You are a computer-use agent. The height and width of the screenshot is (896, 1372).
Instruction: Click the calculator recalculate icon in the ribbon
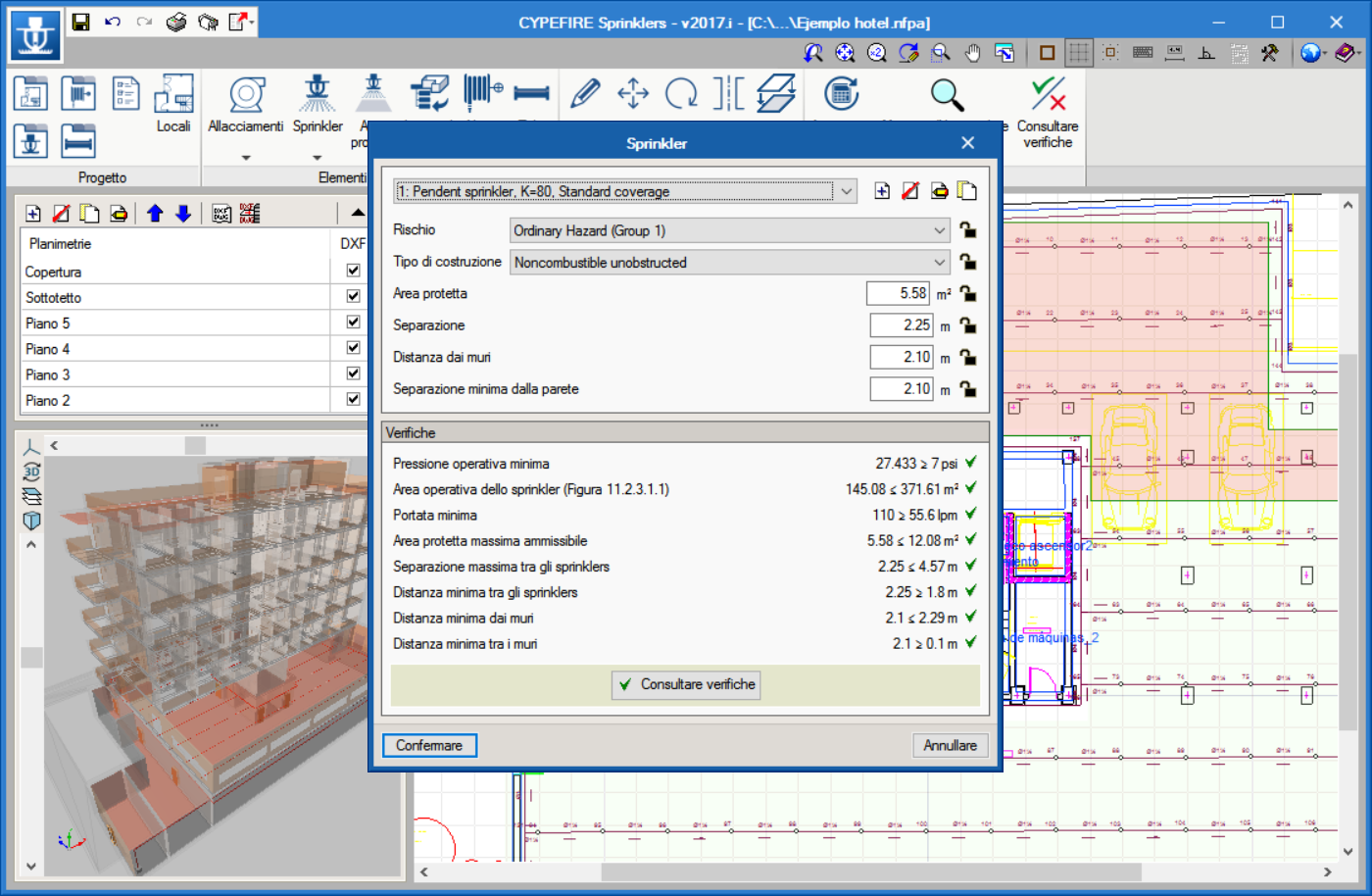841,93
